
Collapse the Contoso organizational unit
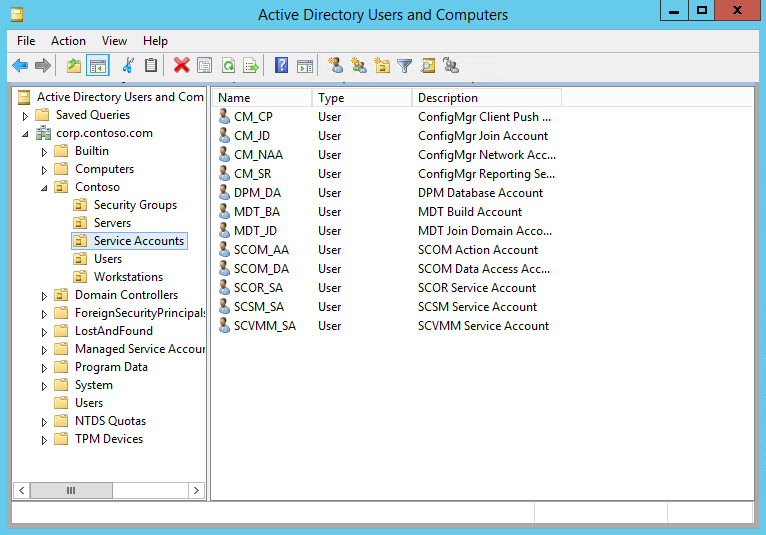(x=44, y=188)
